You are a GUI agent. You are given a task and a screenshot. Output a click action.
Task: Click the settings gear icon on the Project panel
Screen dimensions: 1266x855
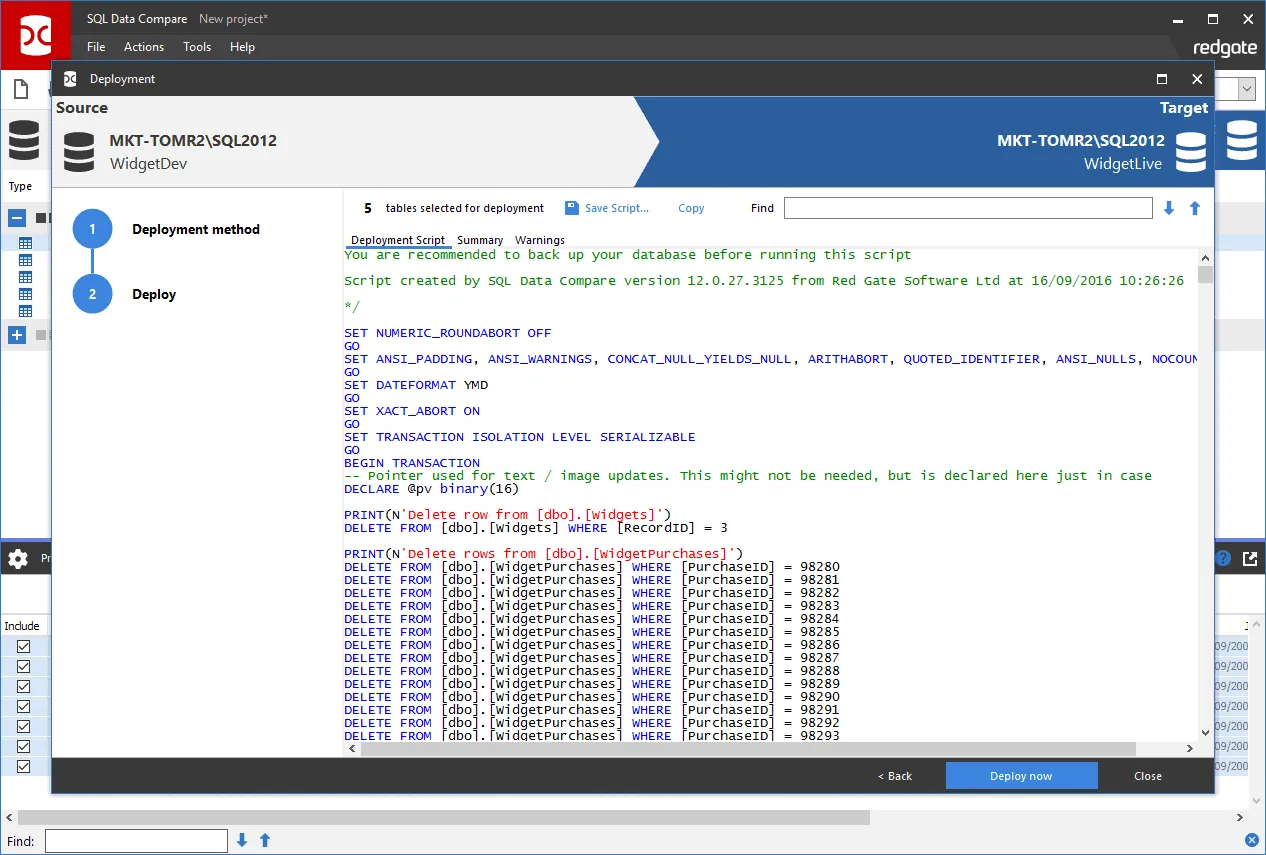(17, 559)
